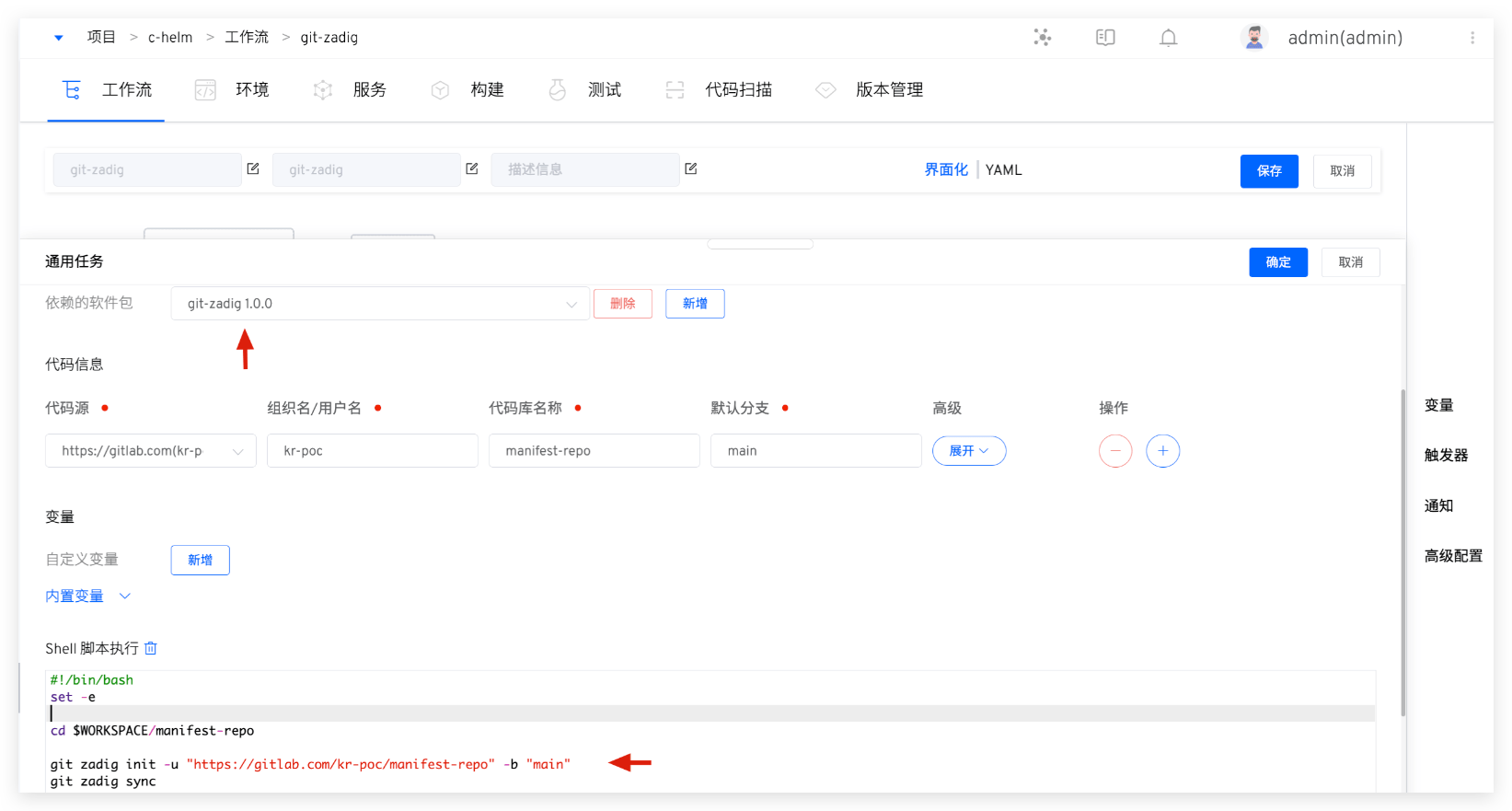Click the trash icon beside Shell 脚本执行

[x=151, y=649]
